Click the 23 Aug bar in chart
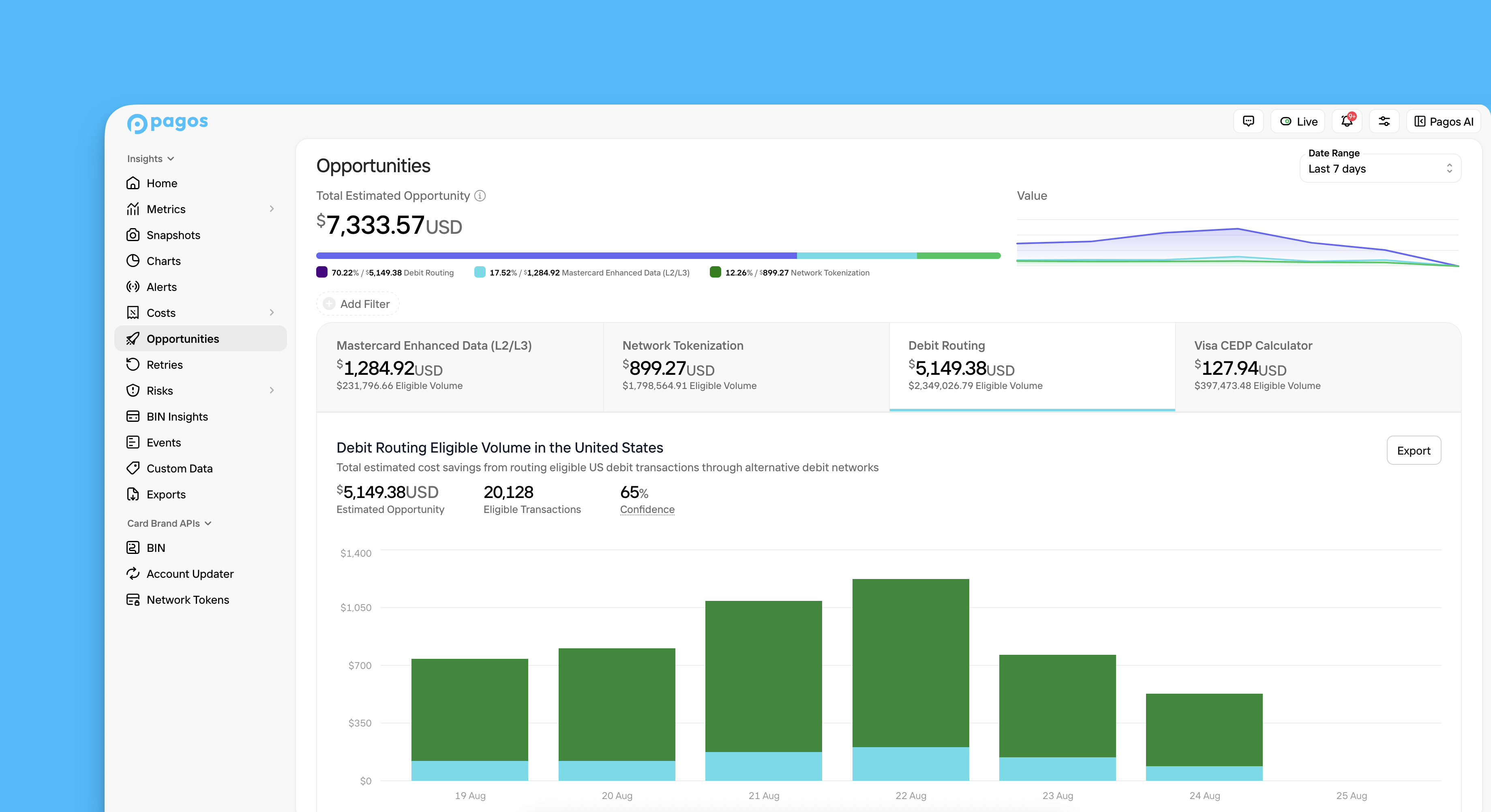Viewport: 1491px width, 812px height. coord(1058,718)
